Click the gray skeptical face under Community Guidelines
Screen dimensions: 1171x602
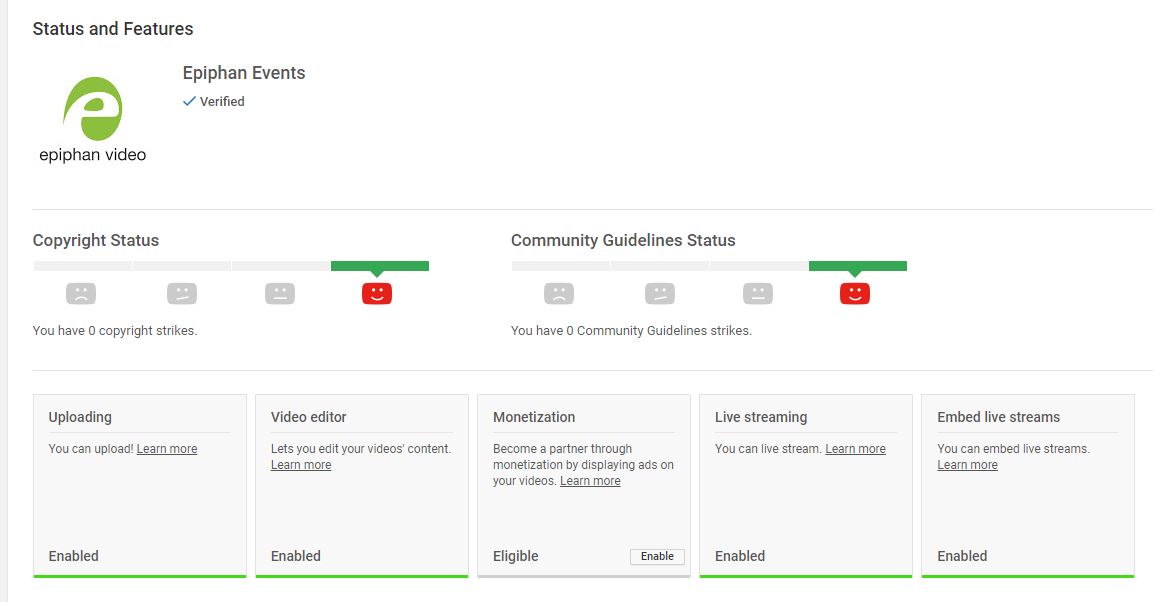click(x=660, y=294)
